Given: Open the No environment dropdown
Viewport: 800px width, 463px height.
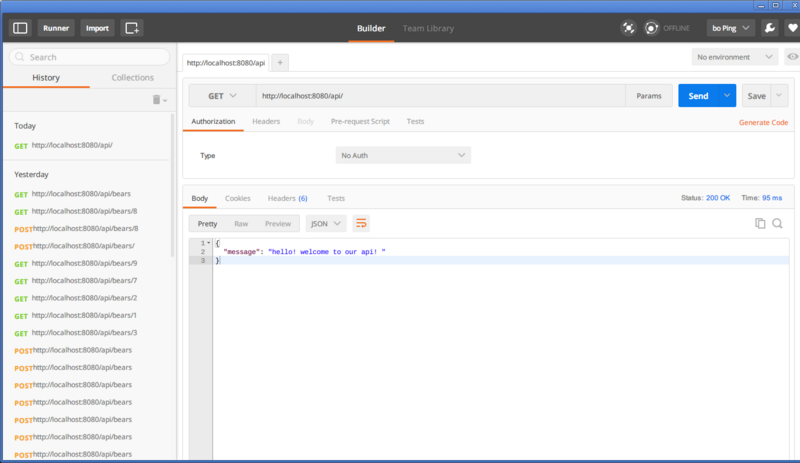Looking at the screenshot, I should [x=735, y=57].
